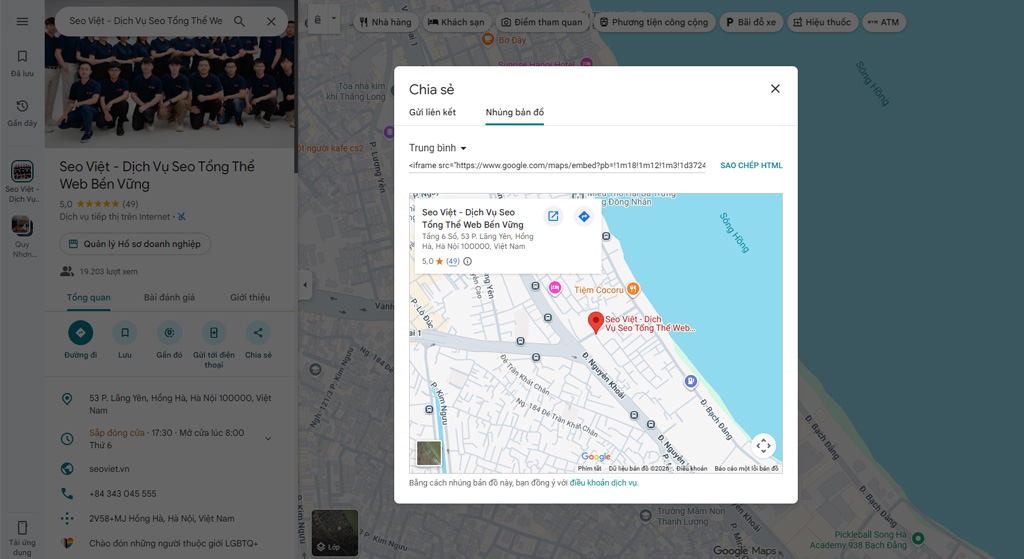Click the Quy Nhơn sidebar recent thumbnail

click(22, 226)
